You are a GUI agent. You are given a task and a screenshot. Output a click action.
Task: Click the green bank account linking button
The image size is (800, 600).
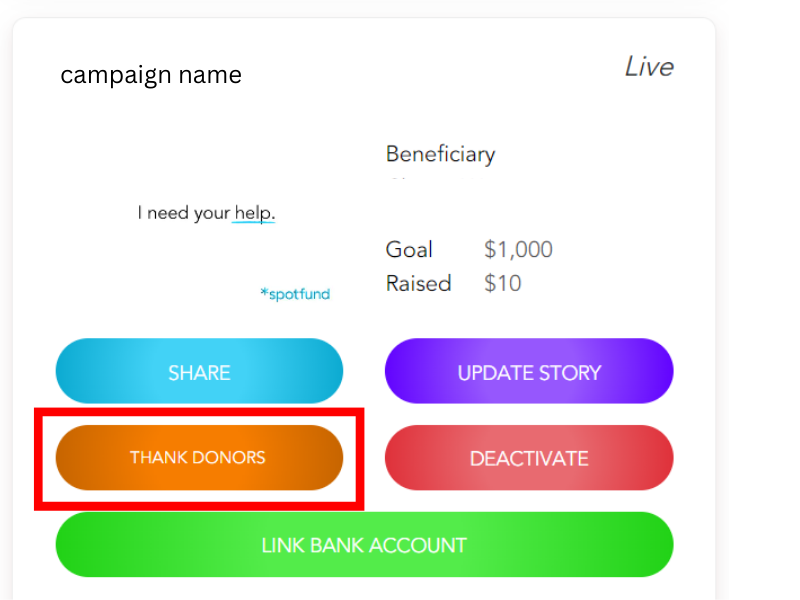[x=364, y=545]
